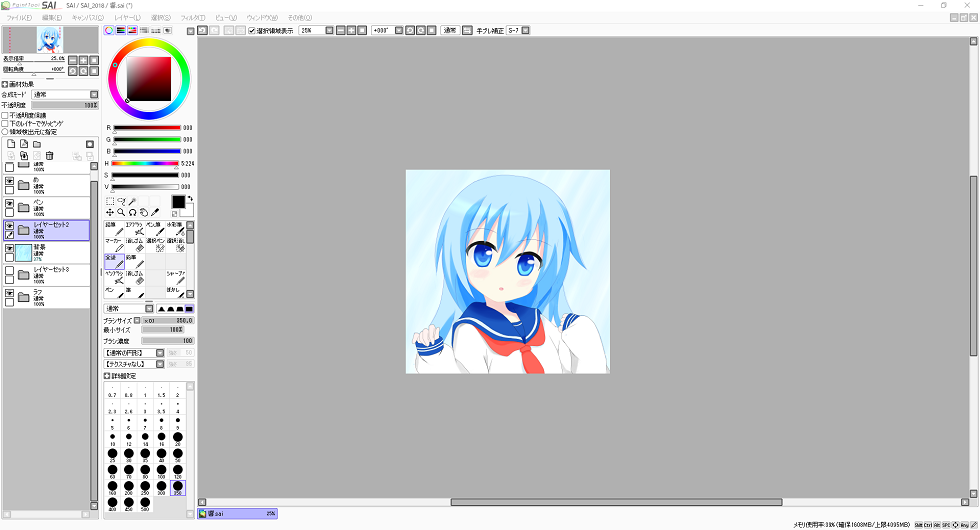Open the レイヤー menu
This screenshot has height=530, width=980.
coord(128,18)
